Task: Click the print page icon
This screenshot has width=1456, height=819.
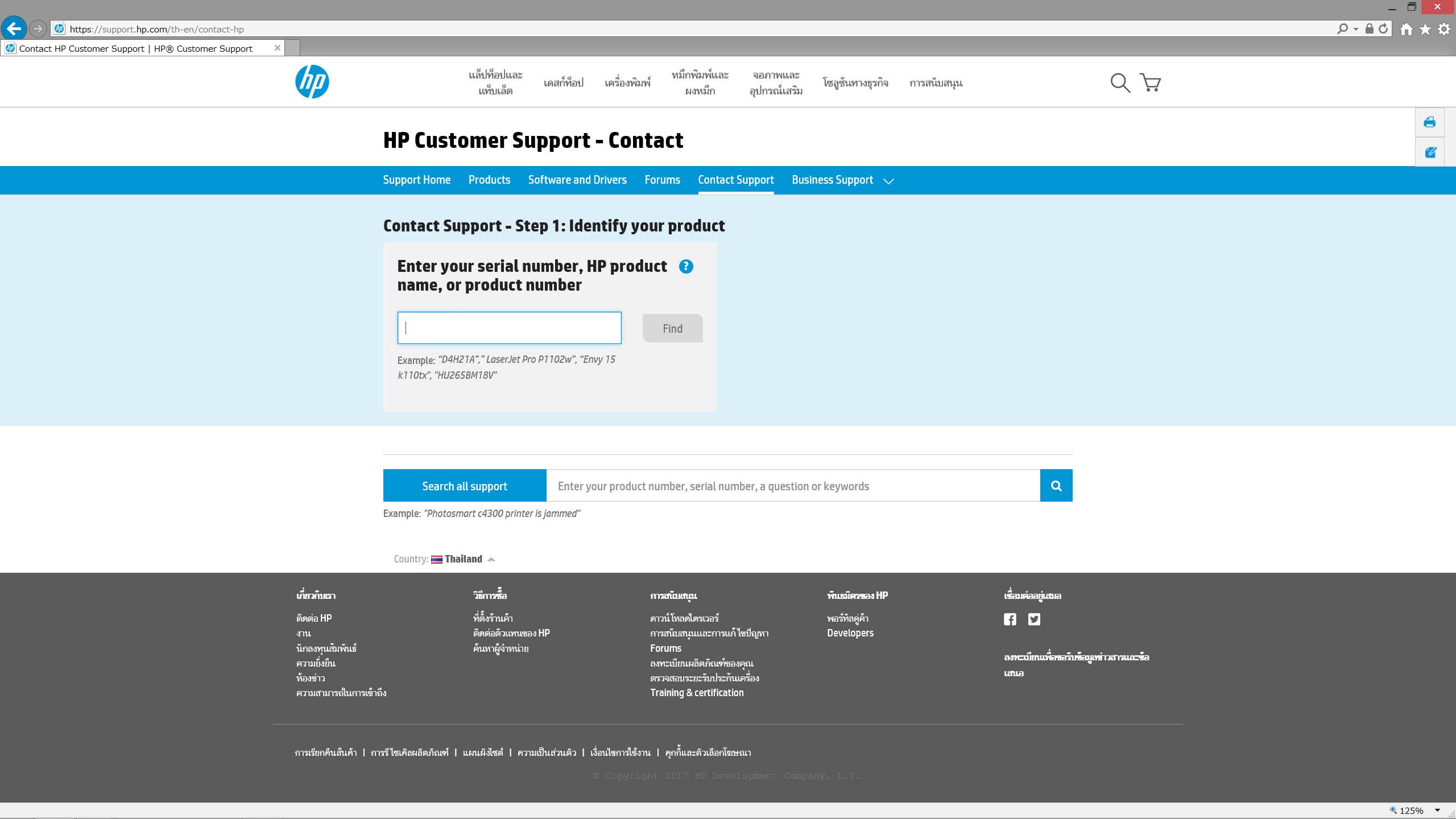Action: (1429, 122)
